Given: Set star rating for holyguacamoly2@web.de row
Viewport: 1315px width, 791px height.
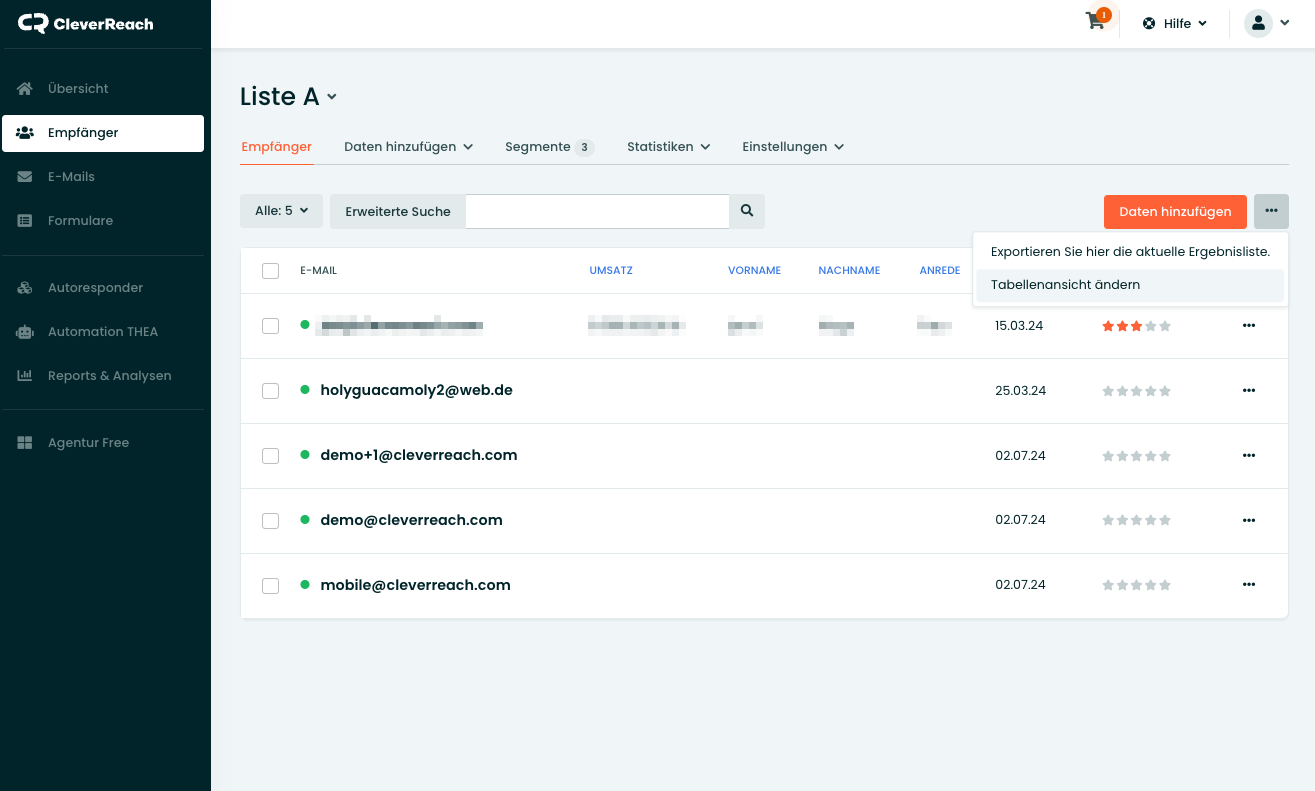Looking at the screenshot, I should coord(1136,391).
